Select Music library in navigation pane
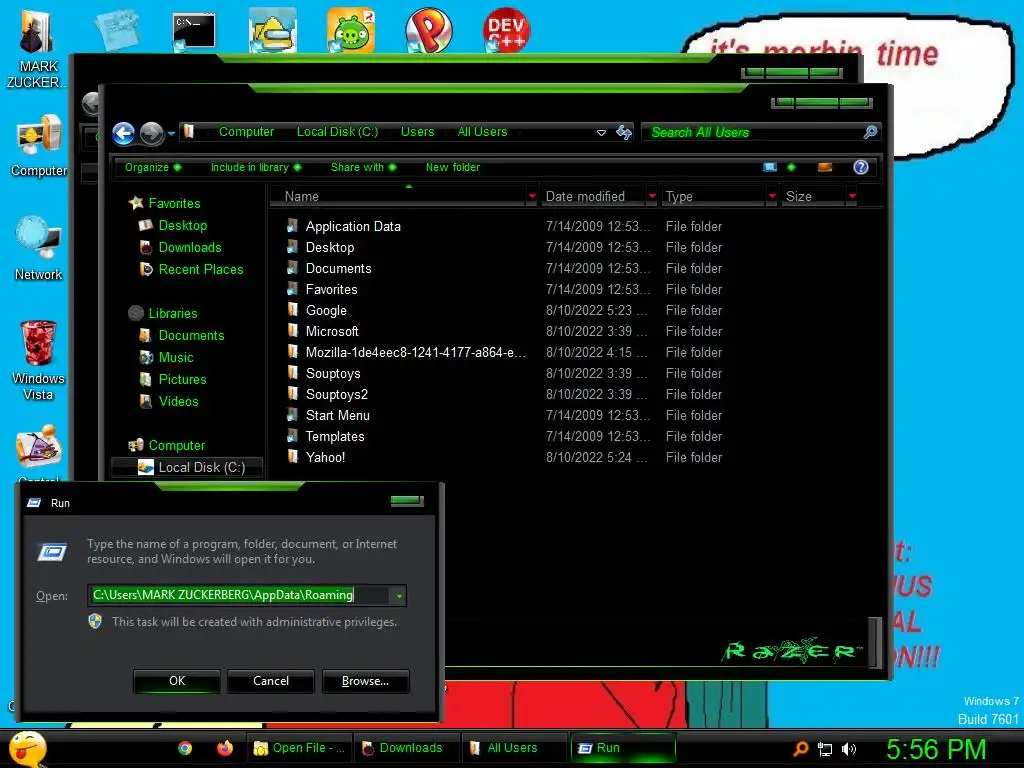 pyautogui.click(x=176, y=358)
